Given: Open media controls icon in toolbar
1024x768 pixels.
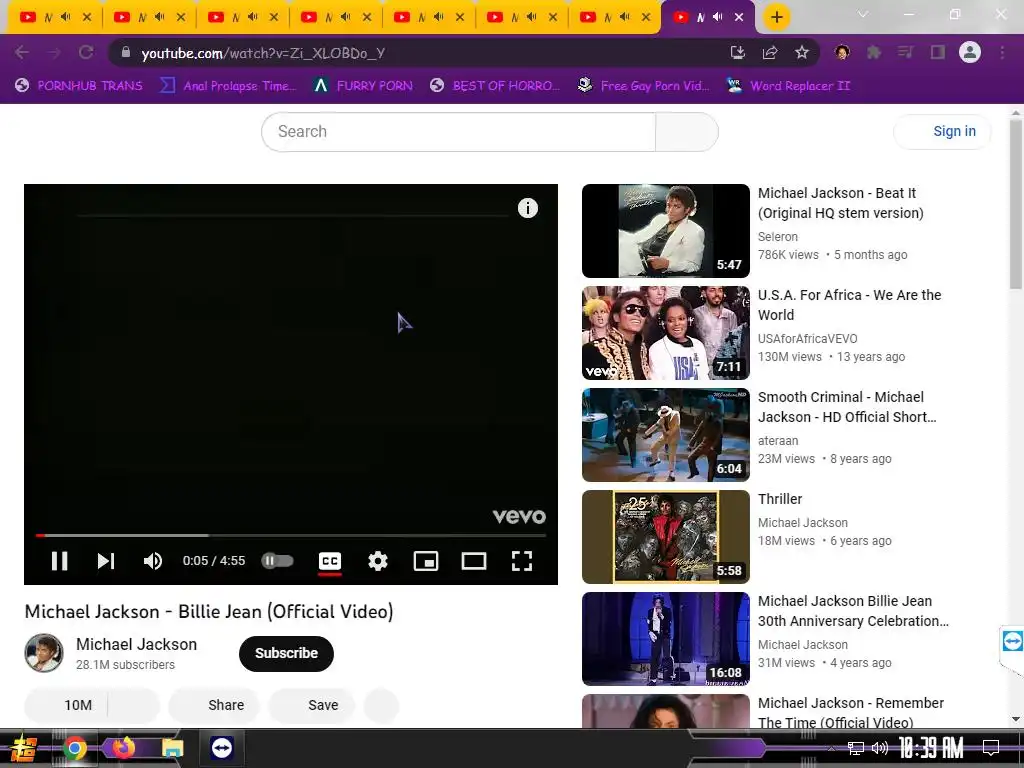Looking at the screenshot, I should coord(906,53).
